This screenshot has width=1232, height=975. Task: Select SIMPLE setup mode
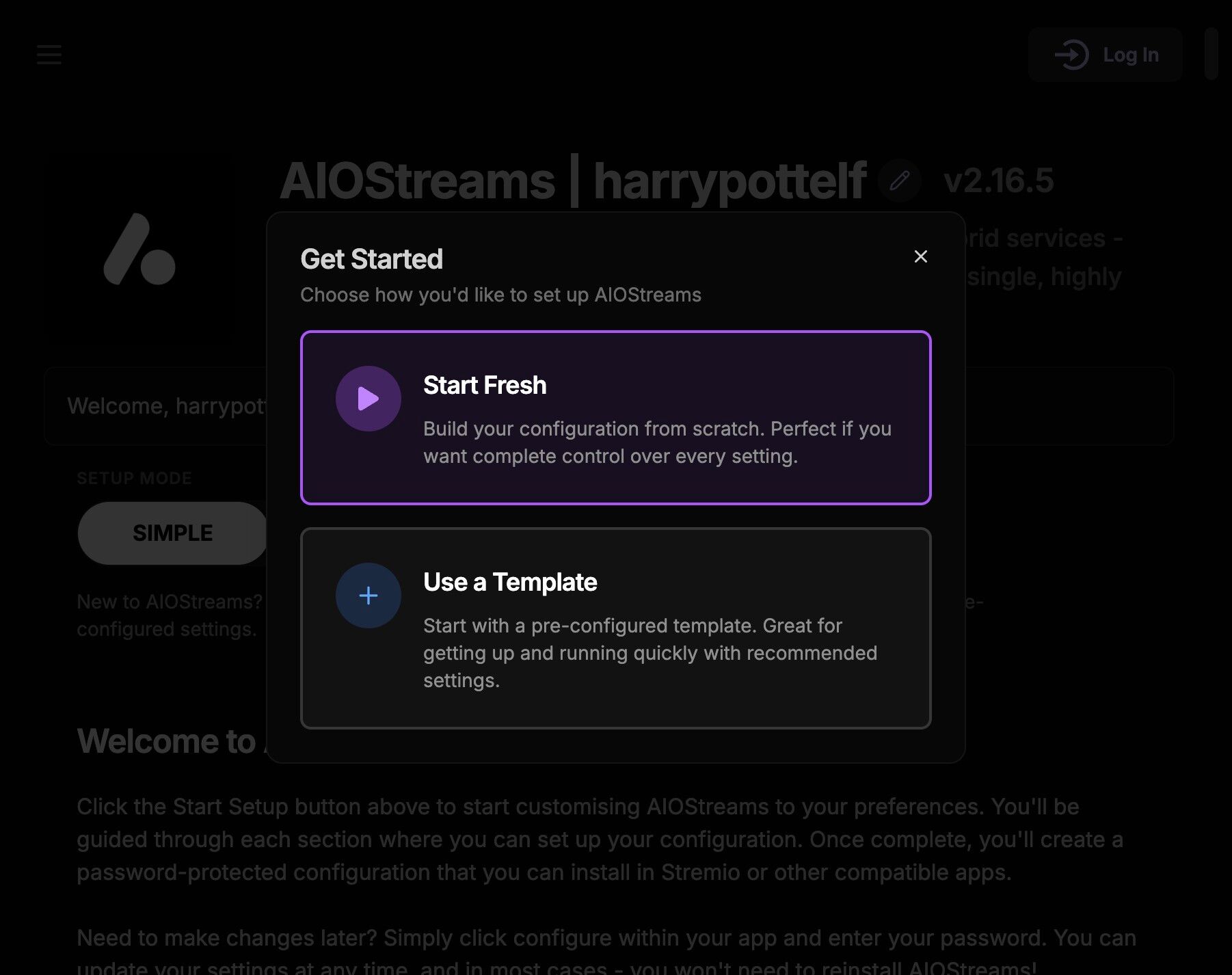[x=173, y=533]
